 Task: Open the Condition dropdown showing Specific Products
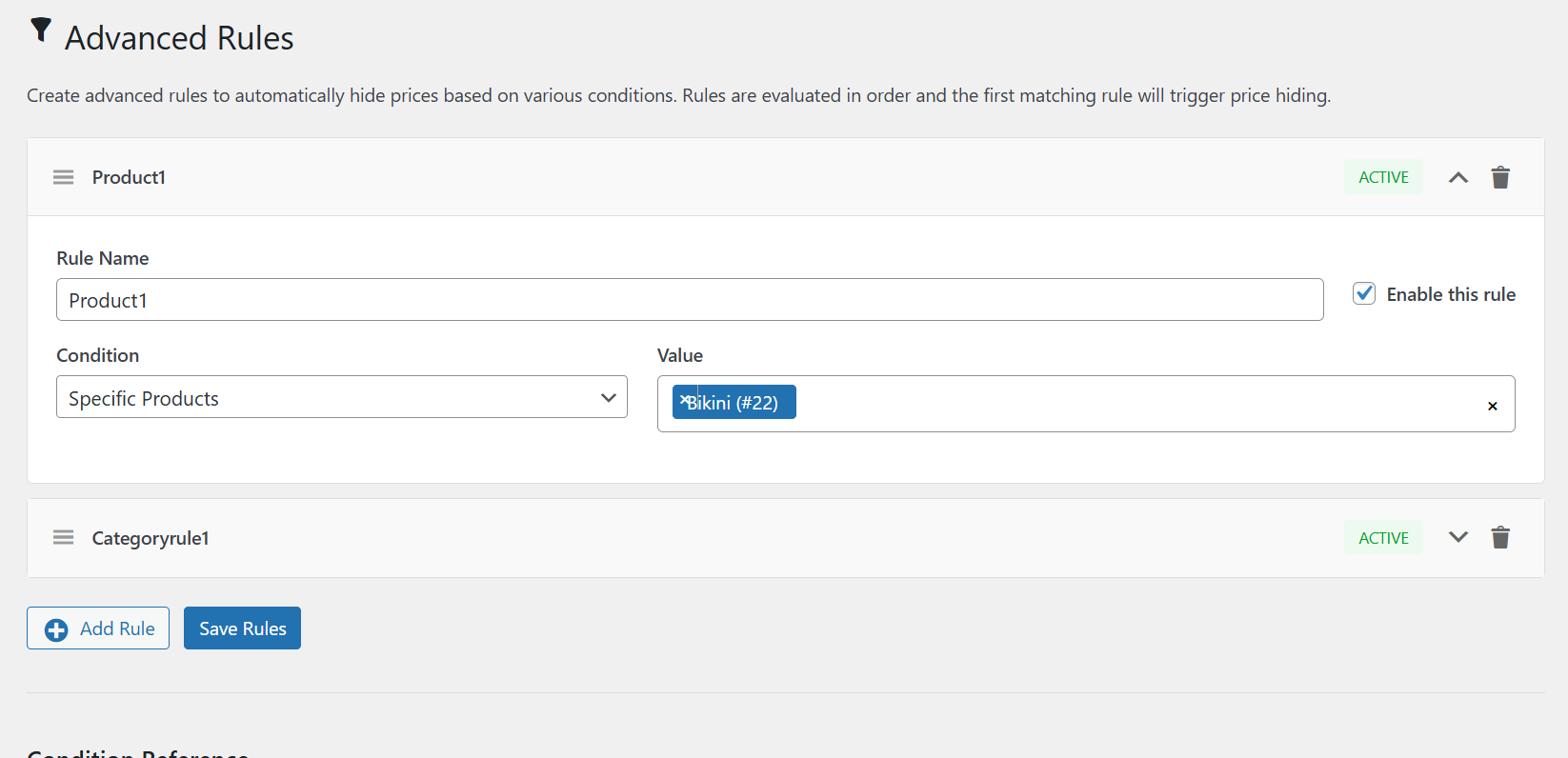(x=342, y=397)
